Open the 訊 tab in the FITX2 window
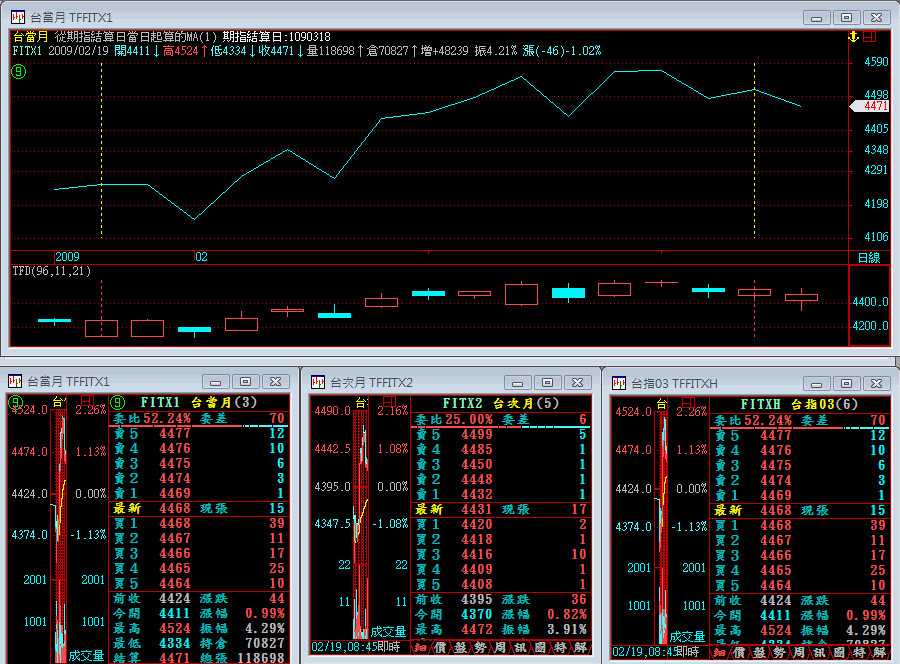Screen dimensions: 900x664 pos(521,648)
